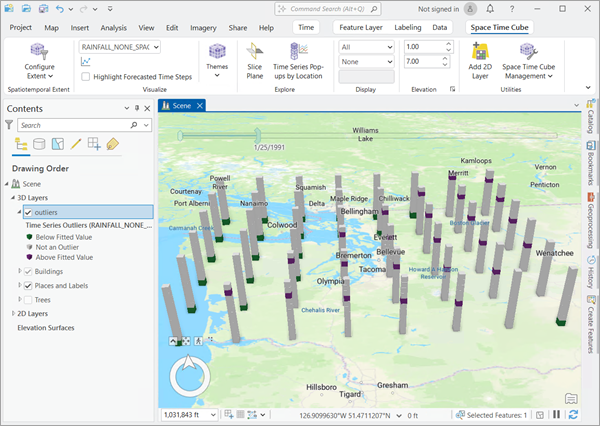Refresh the map view
Screen dimensions: 600x426
573,414
